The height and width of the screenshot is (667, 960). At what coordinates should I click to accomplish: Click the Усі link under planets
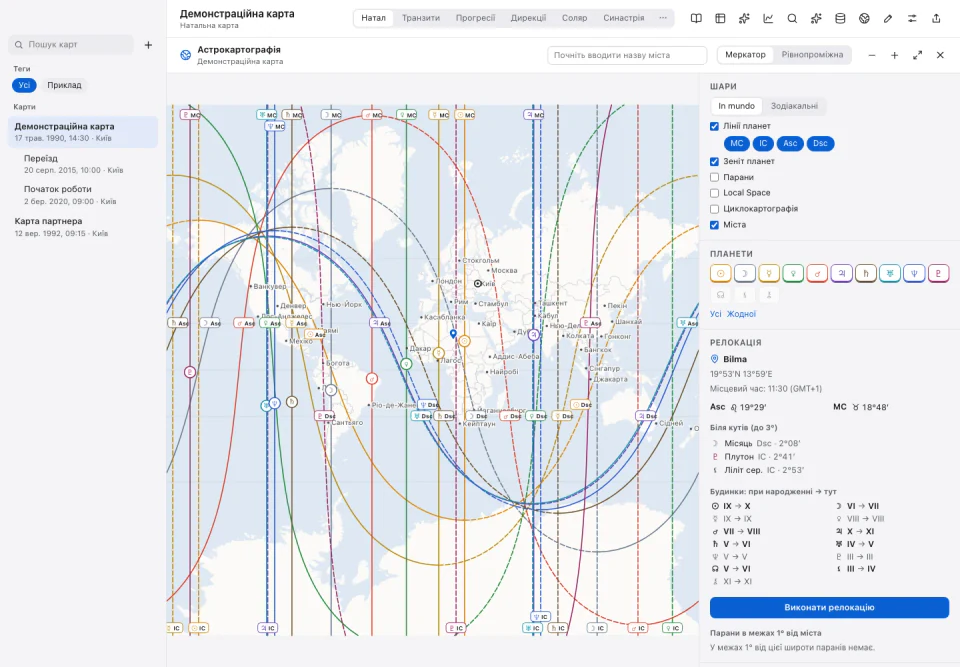click(x=715, y=314)
